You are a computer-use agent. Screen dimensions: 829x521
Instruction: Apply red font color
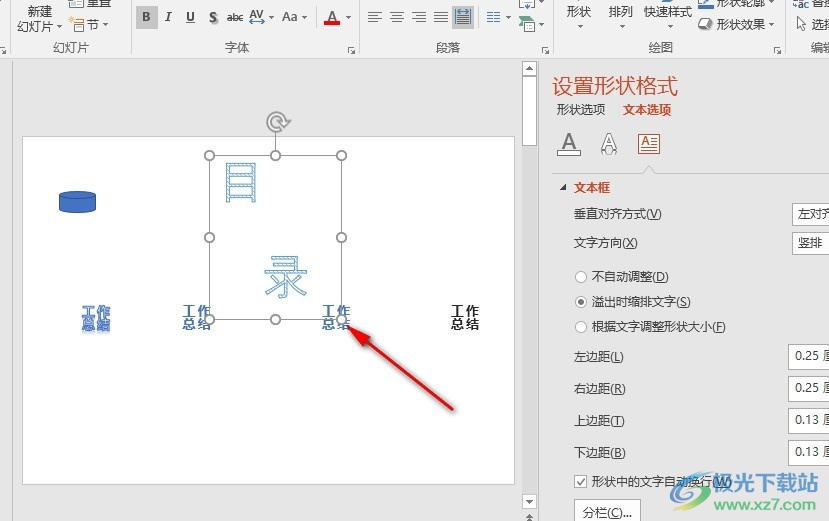pyautogui.click(x=332, y=17)
